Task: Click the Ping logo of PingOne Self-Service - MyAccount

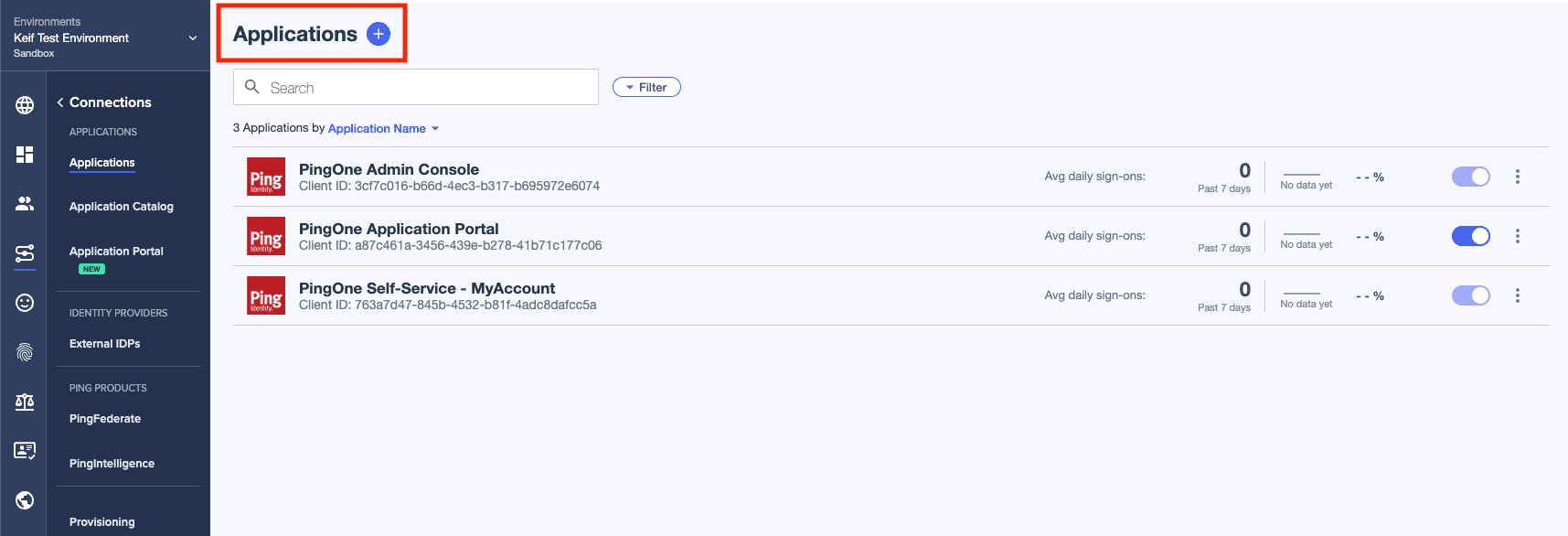Action: pyautogui.click(x=266, y=295)
